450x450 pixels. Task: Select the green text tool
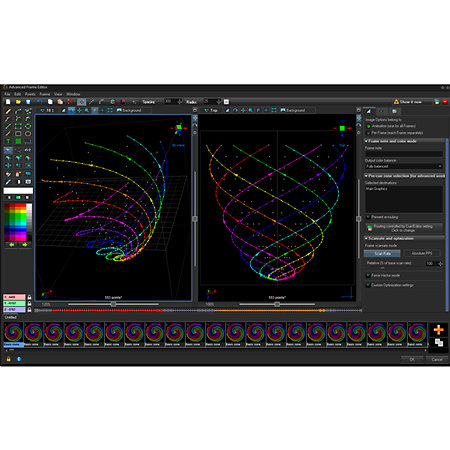[x=8, y=141]
